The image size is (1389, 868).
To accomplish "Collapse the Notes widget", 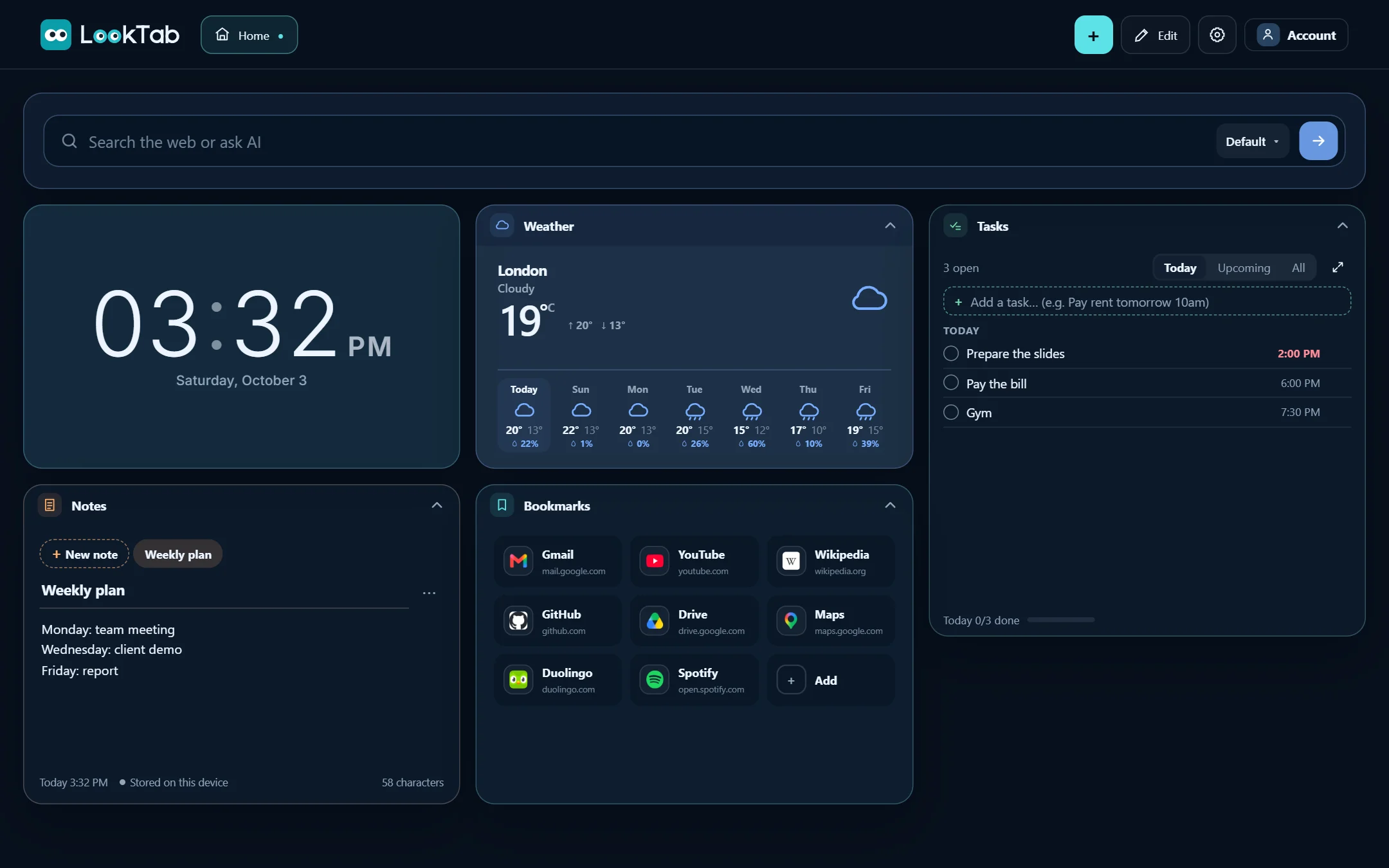I will (437, 505).
